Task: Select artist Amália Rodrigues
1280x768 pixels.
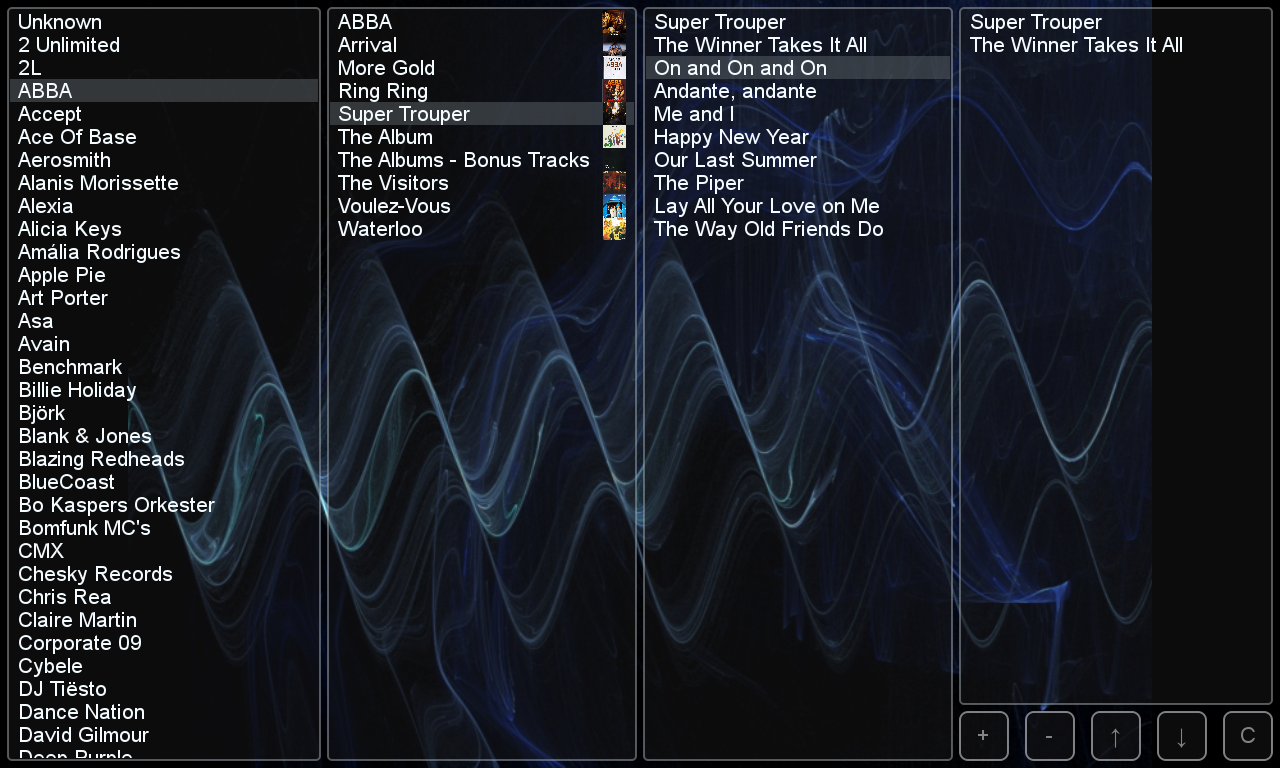Action: pyautogui.click(x=164, y=252)
